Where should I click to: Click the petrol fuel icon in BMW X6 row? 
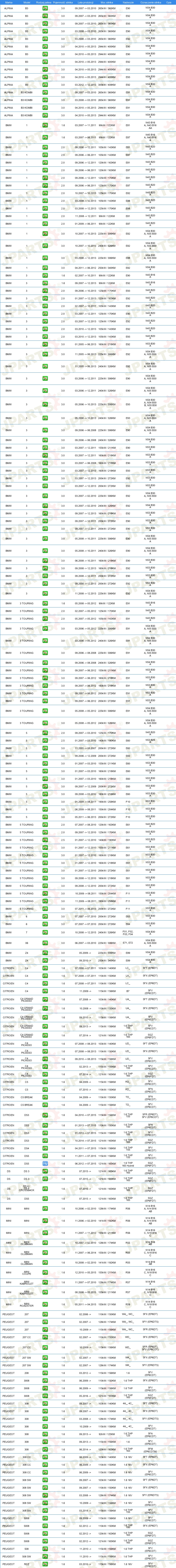click(x=45, y=943)
